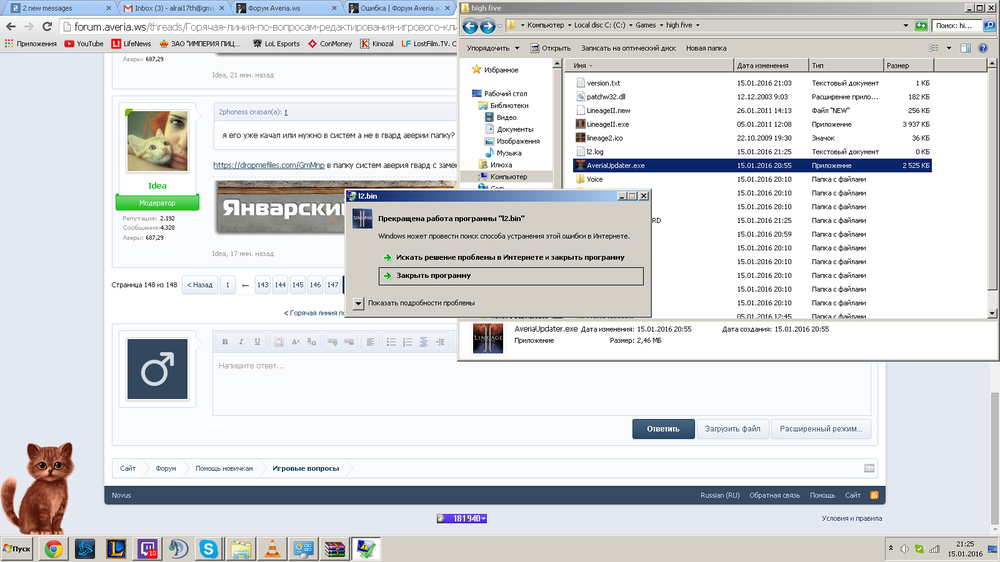Open Skype from the taskbar

tap(209, 548)
